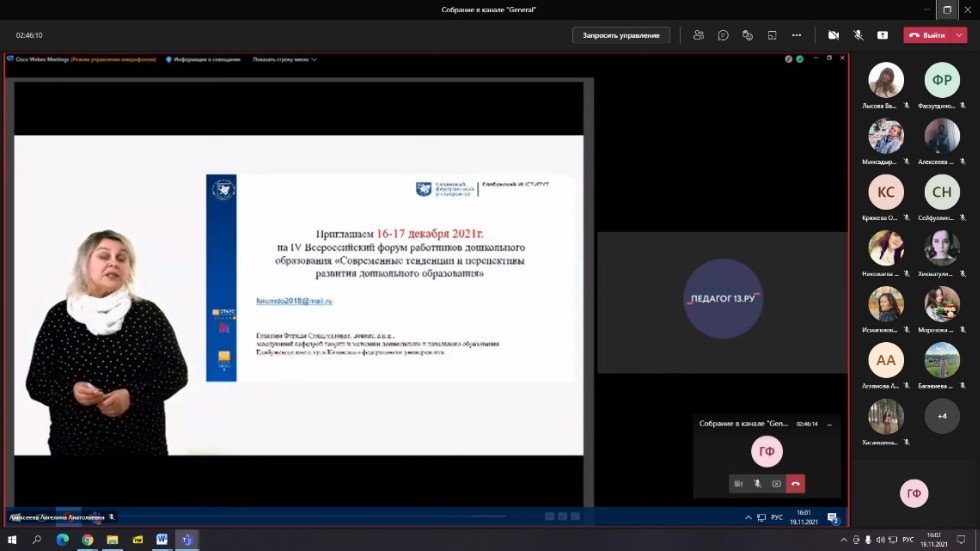Select the ФР participant avatar
980x551 pixels.
tap(942, 80)
